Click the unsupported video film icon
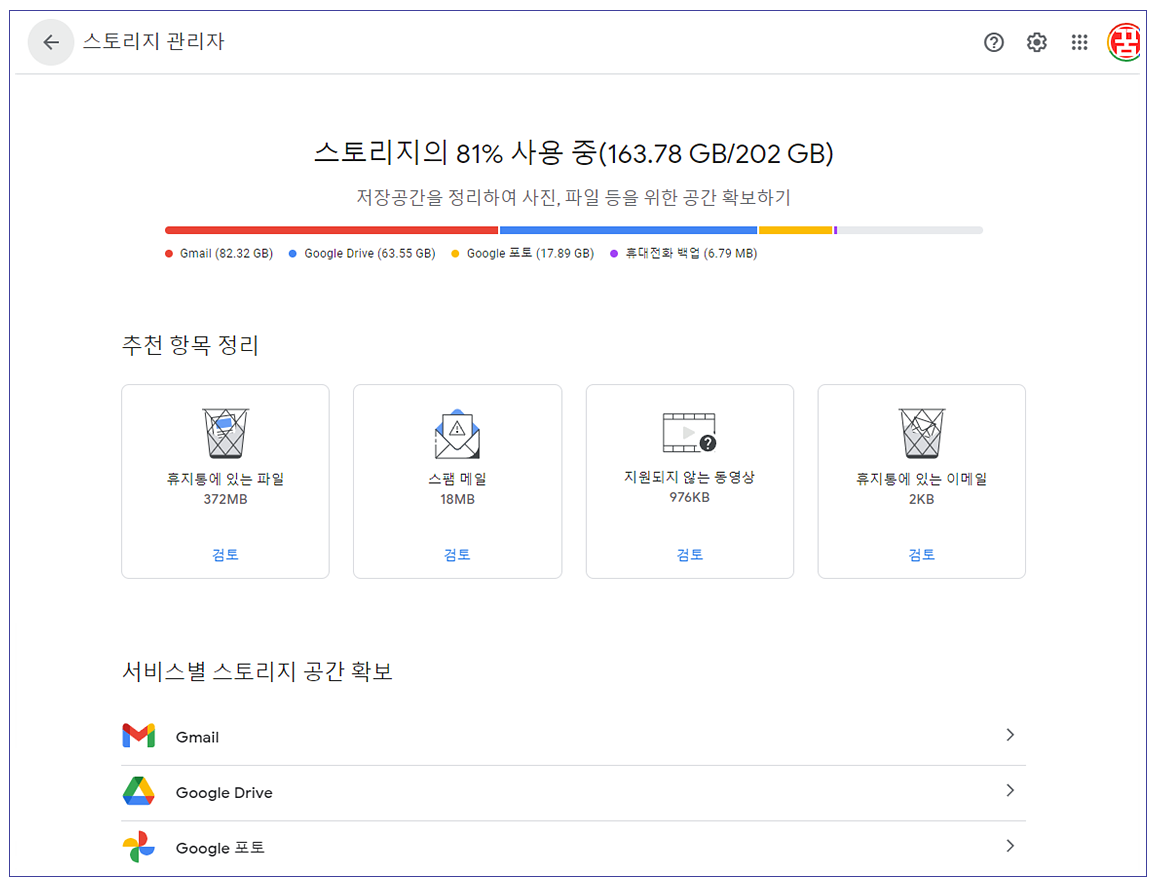 [x=689, y=432]
